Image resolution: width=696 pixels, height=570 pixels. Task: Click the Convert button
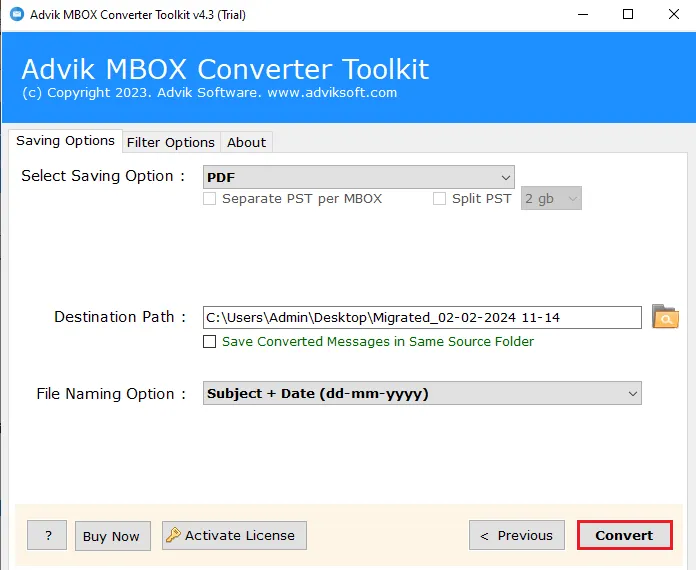coord(625,535)
